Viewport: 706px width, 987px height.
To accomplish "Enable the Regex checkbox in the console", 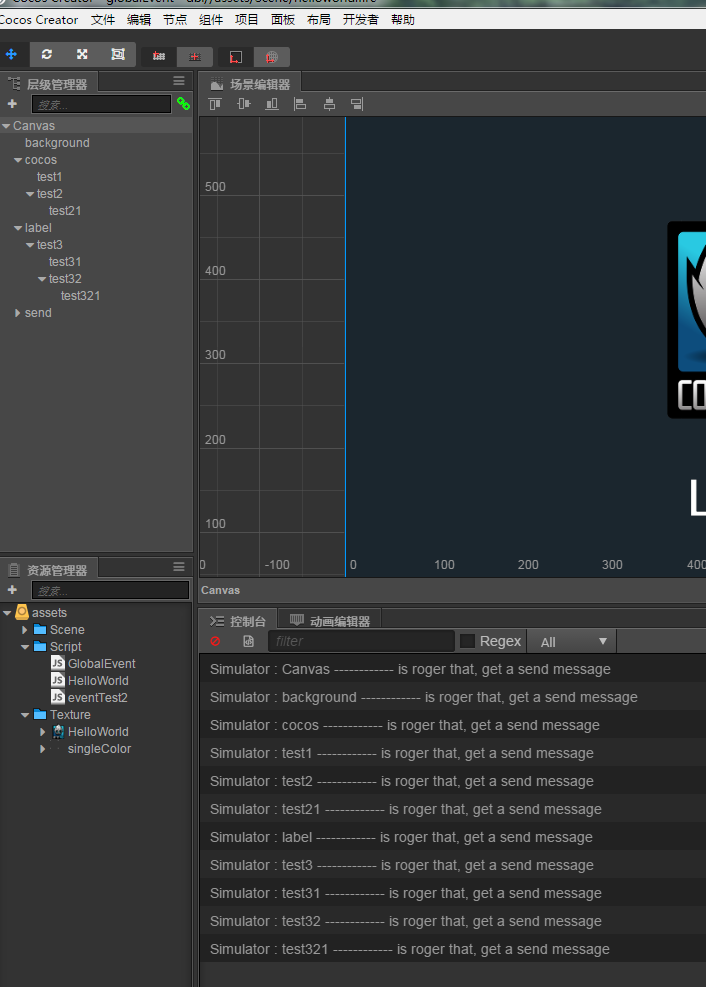I will pyautogui.click(x=468, y=641).
